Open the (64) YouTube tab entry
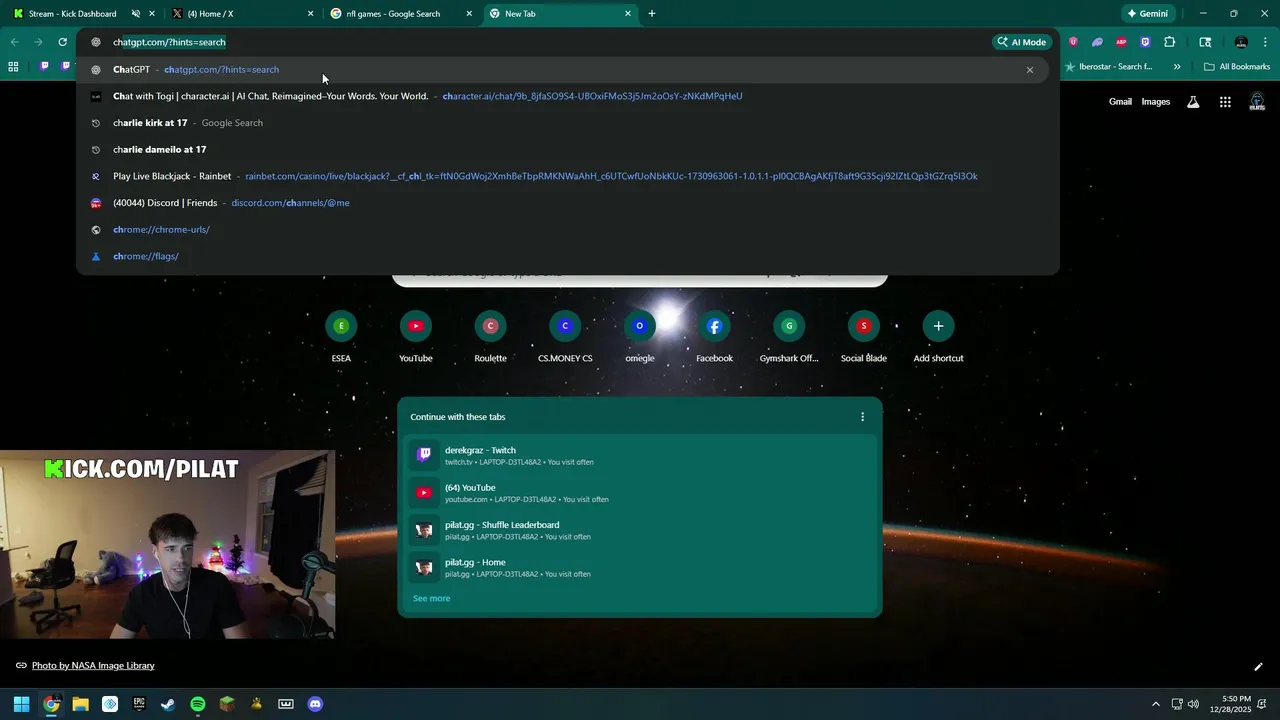Image resolution: width=1280 pixels, height=720 pixels. click(x=640, y=493)
